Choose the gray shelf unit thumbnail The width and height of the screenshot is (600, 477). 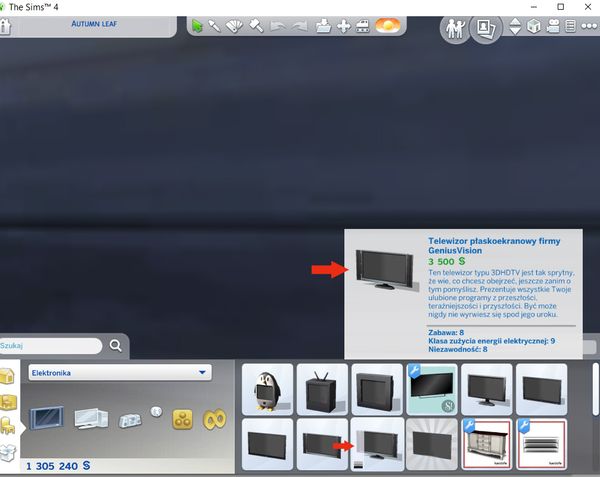pos(541,444)
